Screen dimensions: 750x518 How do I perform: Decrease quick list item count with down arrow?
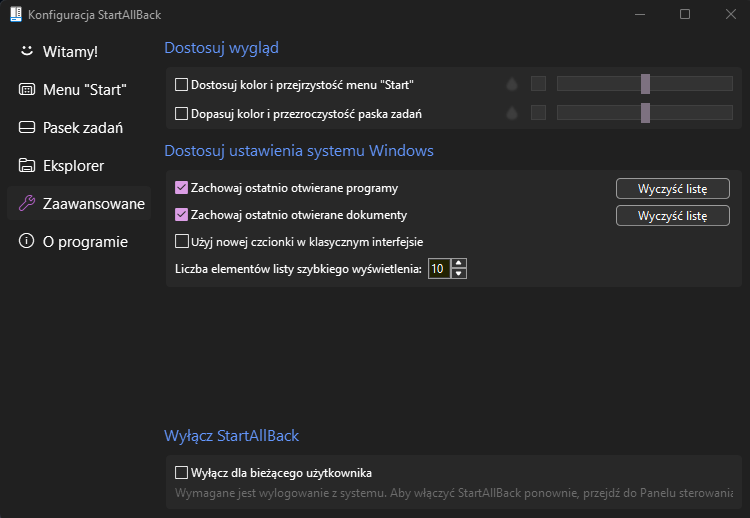pyautogui.click(x=459, y=274)
